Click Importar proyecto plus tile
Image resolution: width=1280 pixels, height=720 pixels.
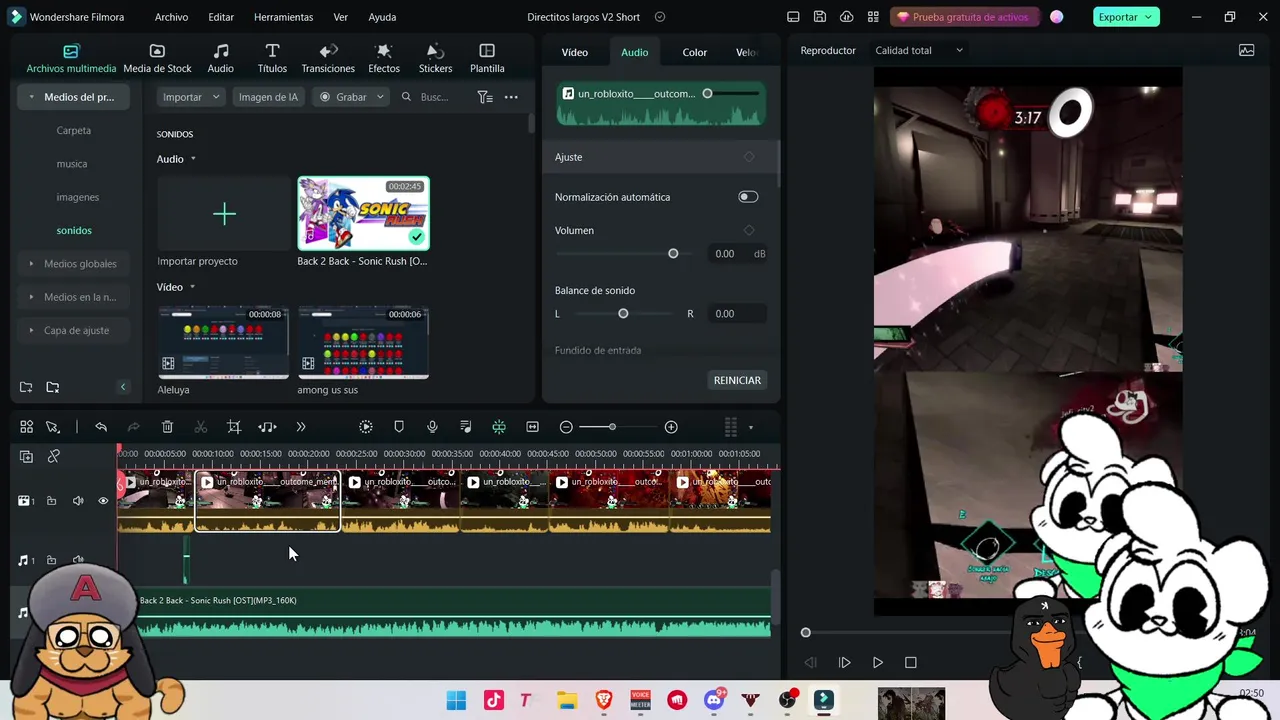(224, 214)
